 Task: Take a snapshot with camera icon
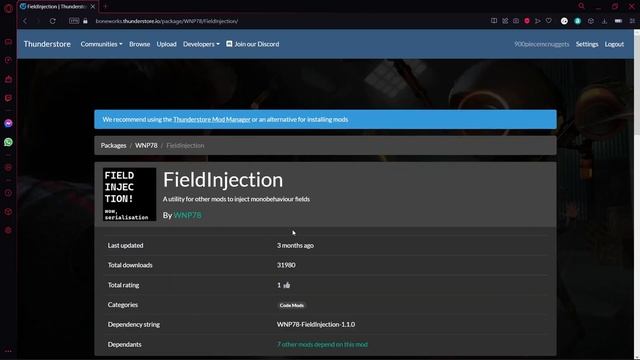tap(516, 21)
